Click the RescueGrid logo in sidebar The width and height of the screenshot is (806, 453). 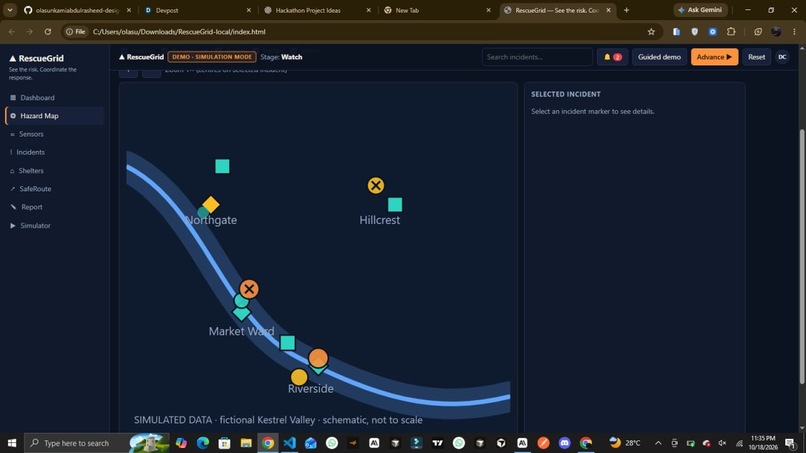(x=36, y=59)
